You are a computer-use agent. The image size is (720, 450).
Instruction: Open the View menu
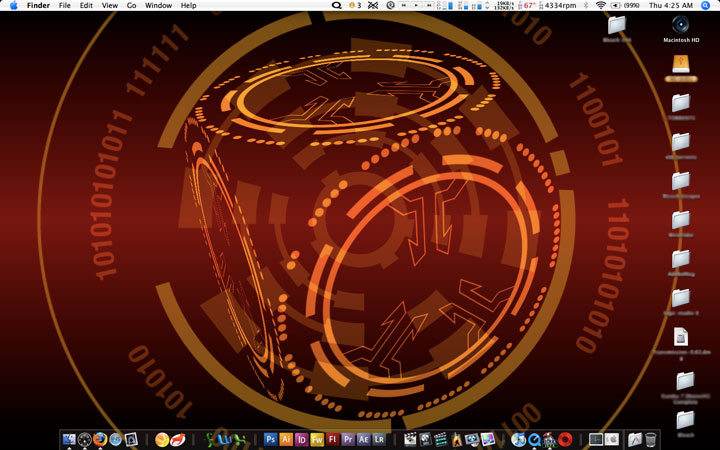click(110, 6)
